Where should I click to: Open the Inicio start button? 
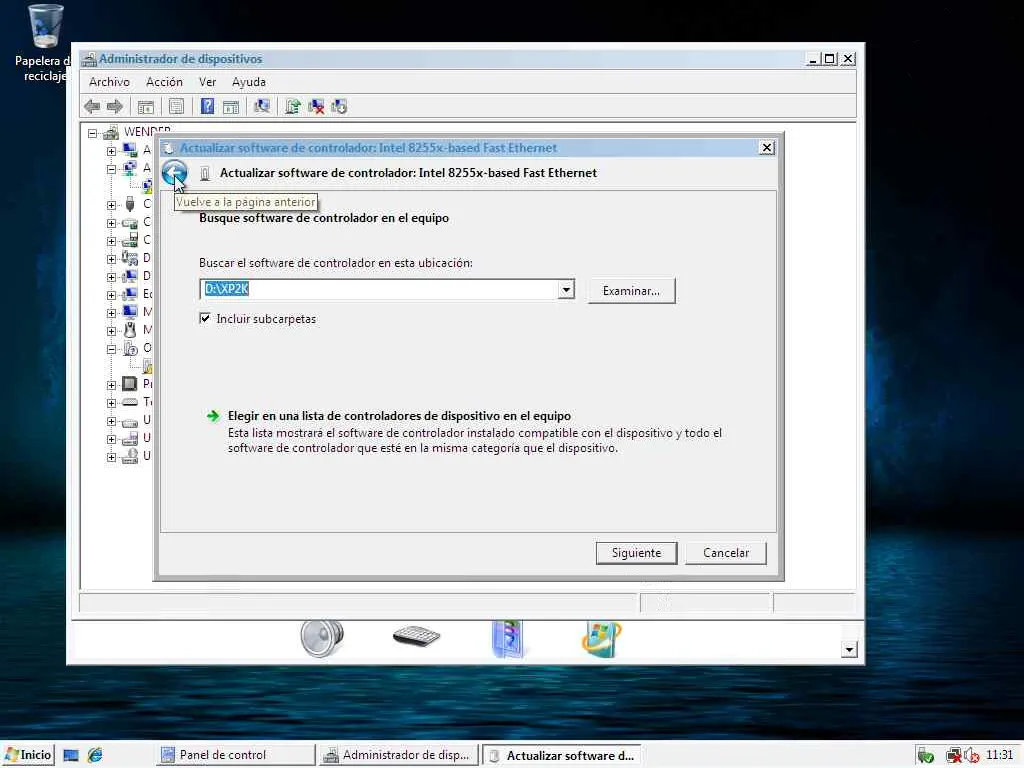pos(28,755)
